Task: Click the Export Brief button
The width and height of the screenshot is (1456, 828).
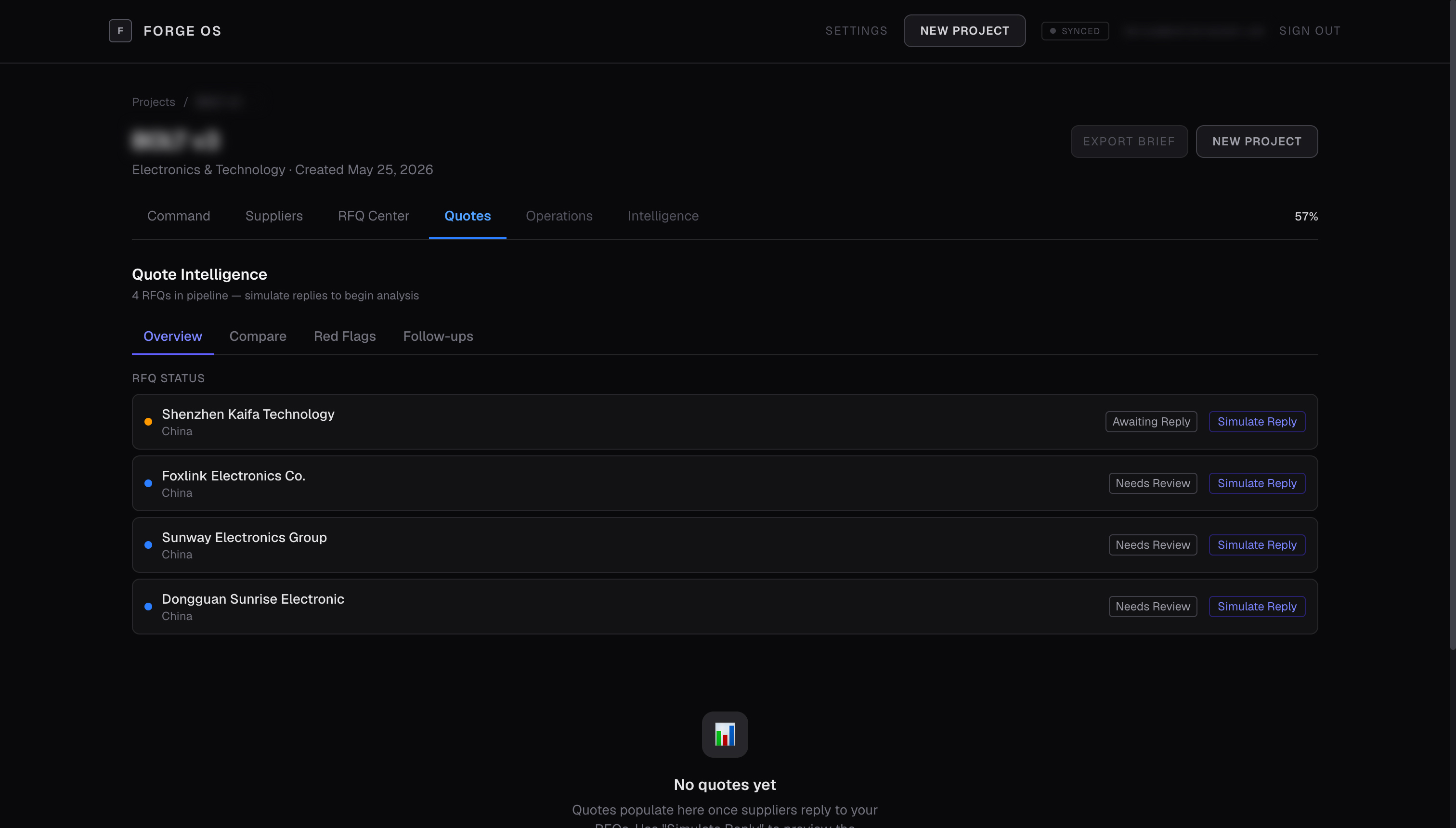Action: (1129, 142)
